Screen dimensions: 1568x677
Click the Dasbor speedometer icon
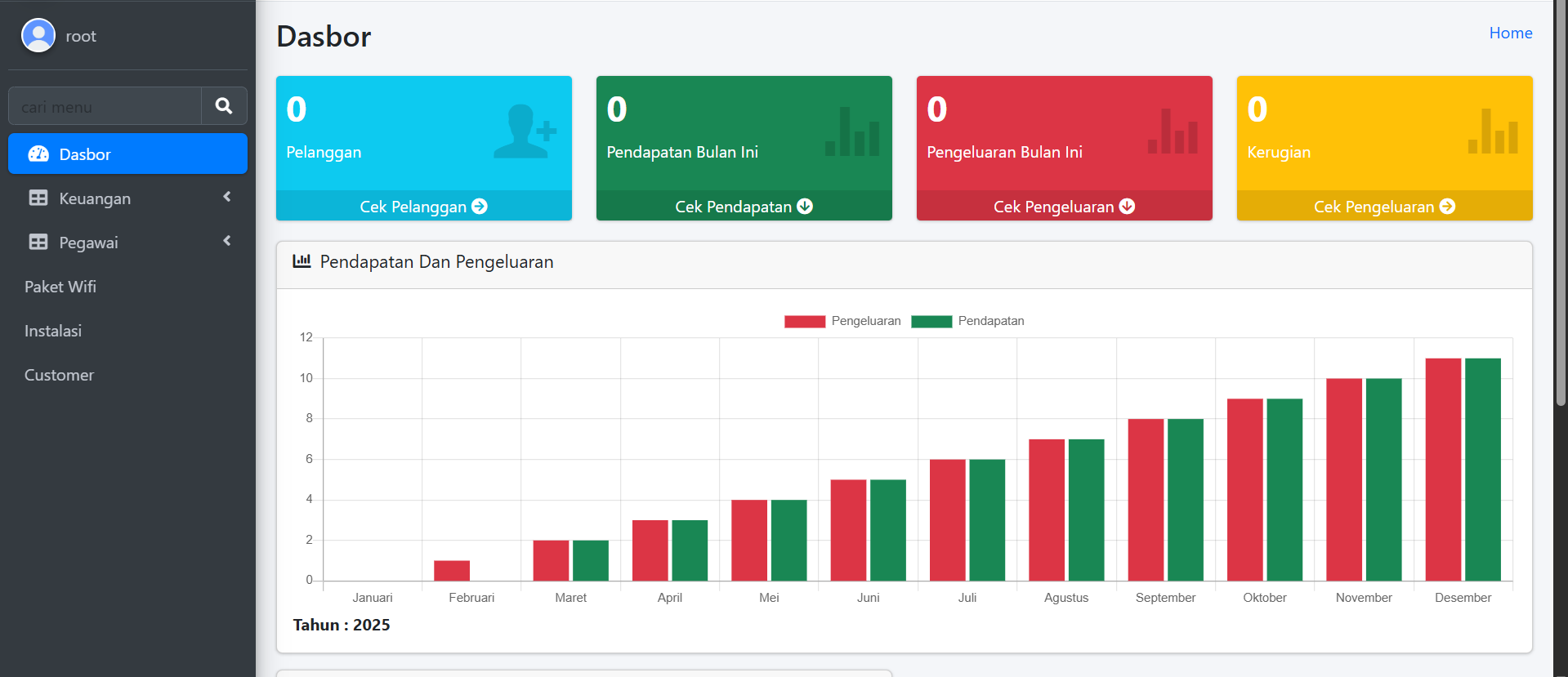pos(38,154)
